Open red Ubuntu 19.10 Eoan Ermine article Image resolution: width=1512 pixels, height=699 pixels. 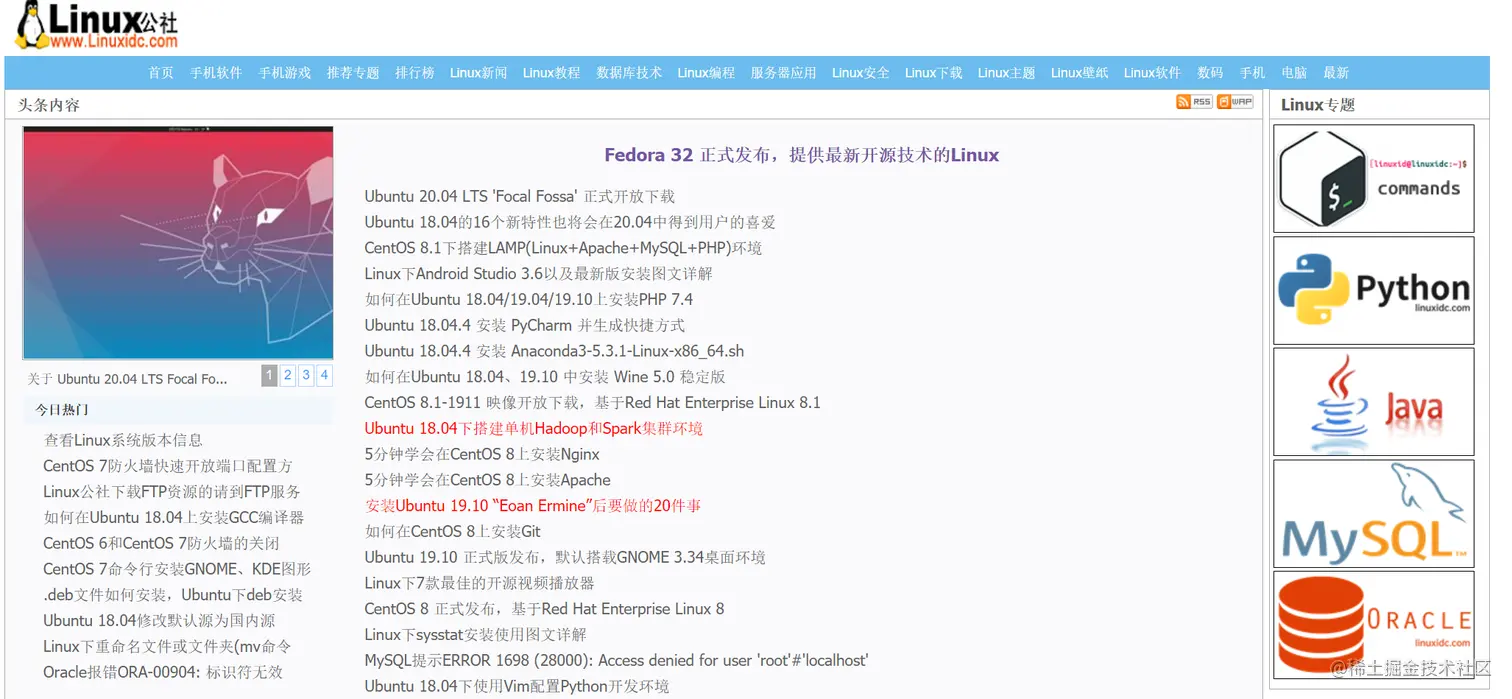coord(533,506)
